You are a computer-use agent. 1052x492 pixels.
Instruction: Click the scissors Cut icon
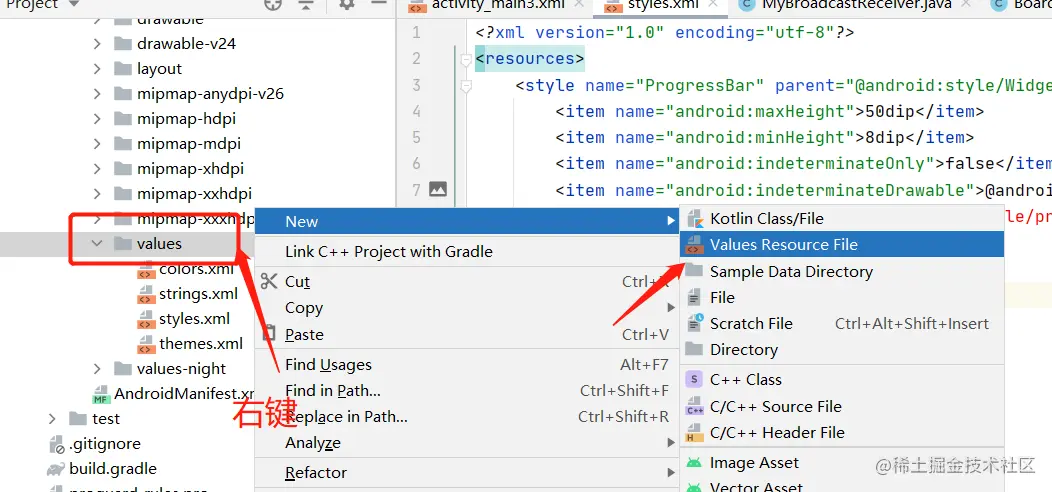pyautogui.click(x=269, y=281)
